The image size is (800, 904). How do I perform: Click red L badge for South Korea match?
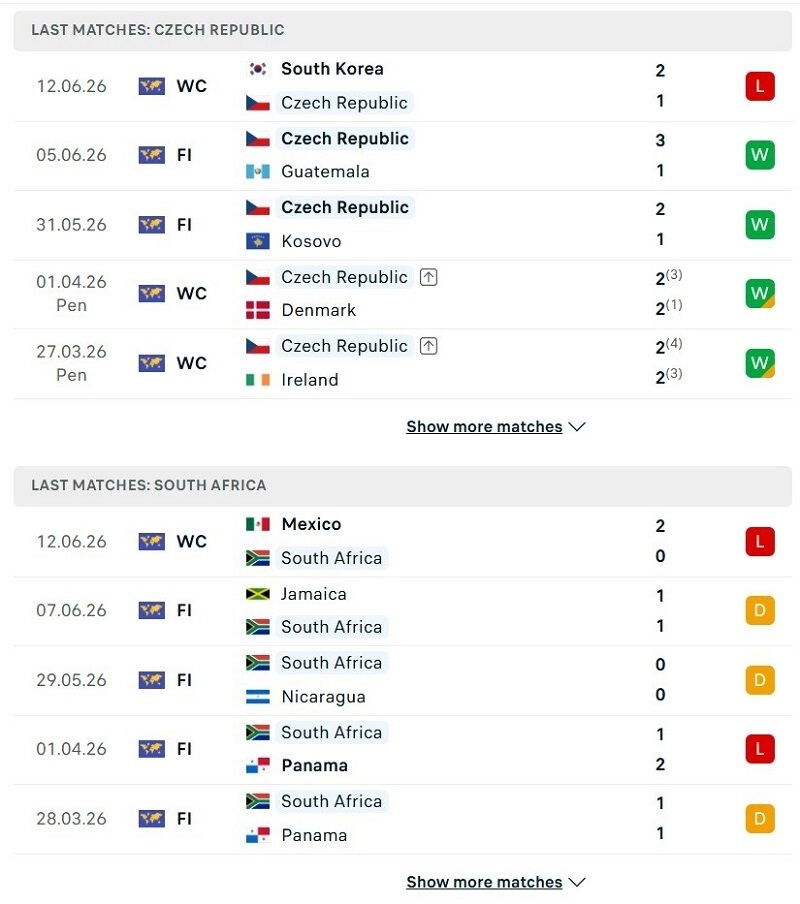(760, 86)
